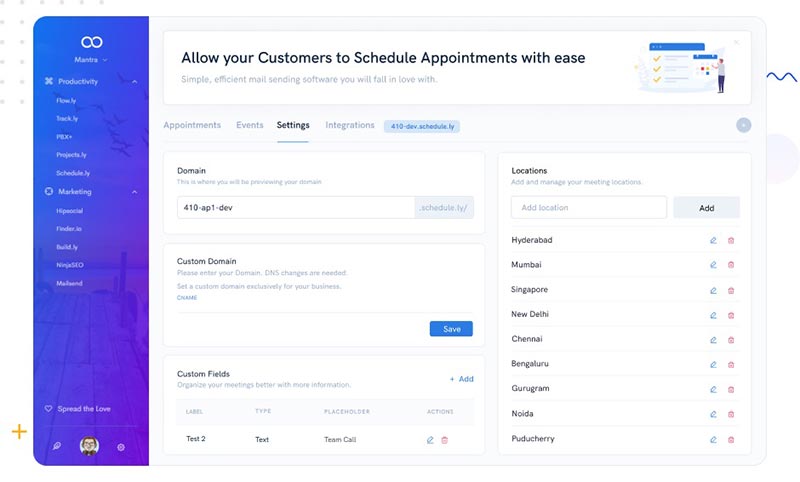Open the user avatar profile
This screenshot has height=482, width=800.
pyautogui.click(x=89, y=446)
